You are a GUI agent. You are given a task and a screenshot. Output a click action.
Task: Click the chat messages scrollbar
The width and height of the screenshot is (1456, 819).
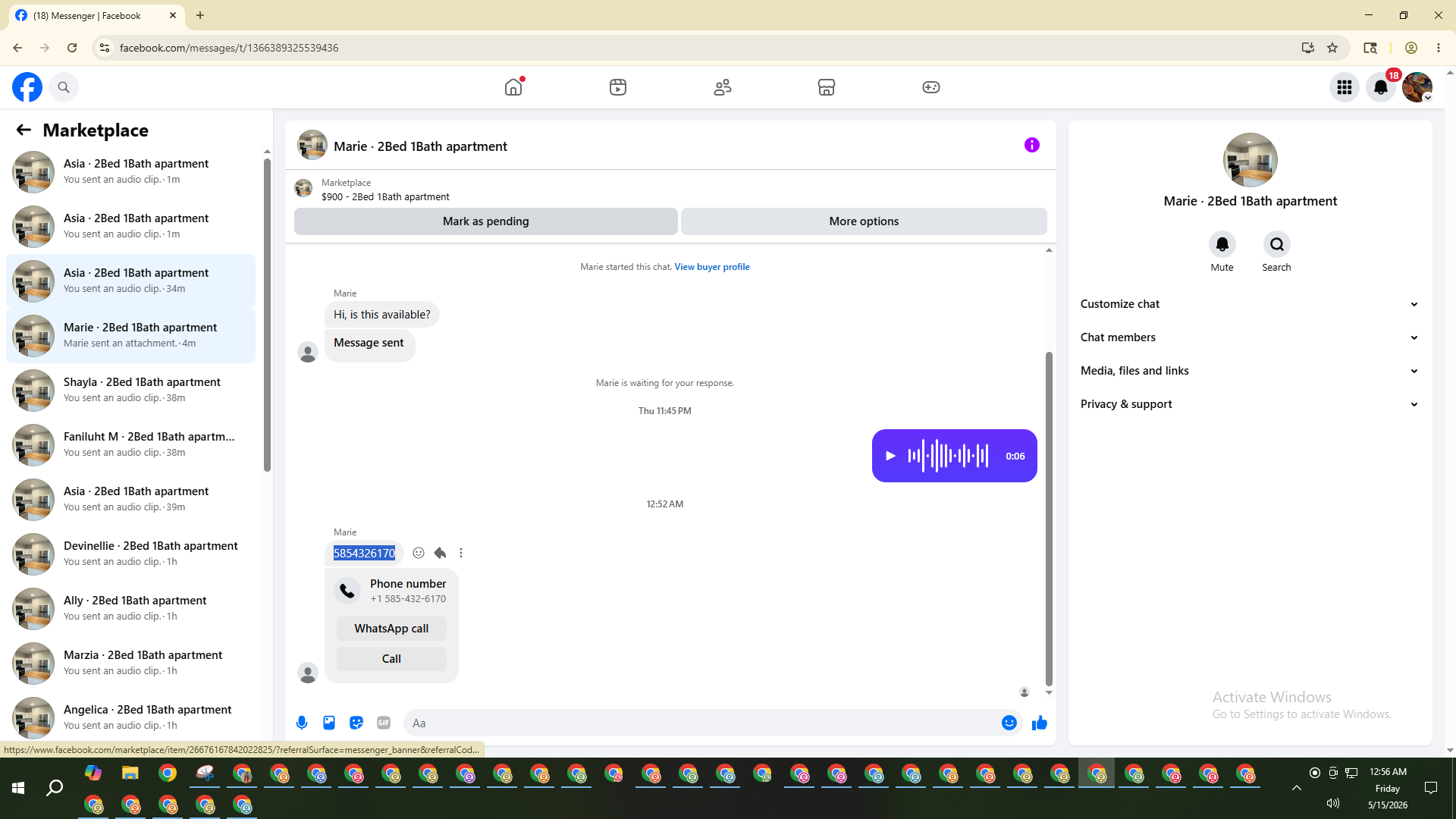coord(1049,519)
